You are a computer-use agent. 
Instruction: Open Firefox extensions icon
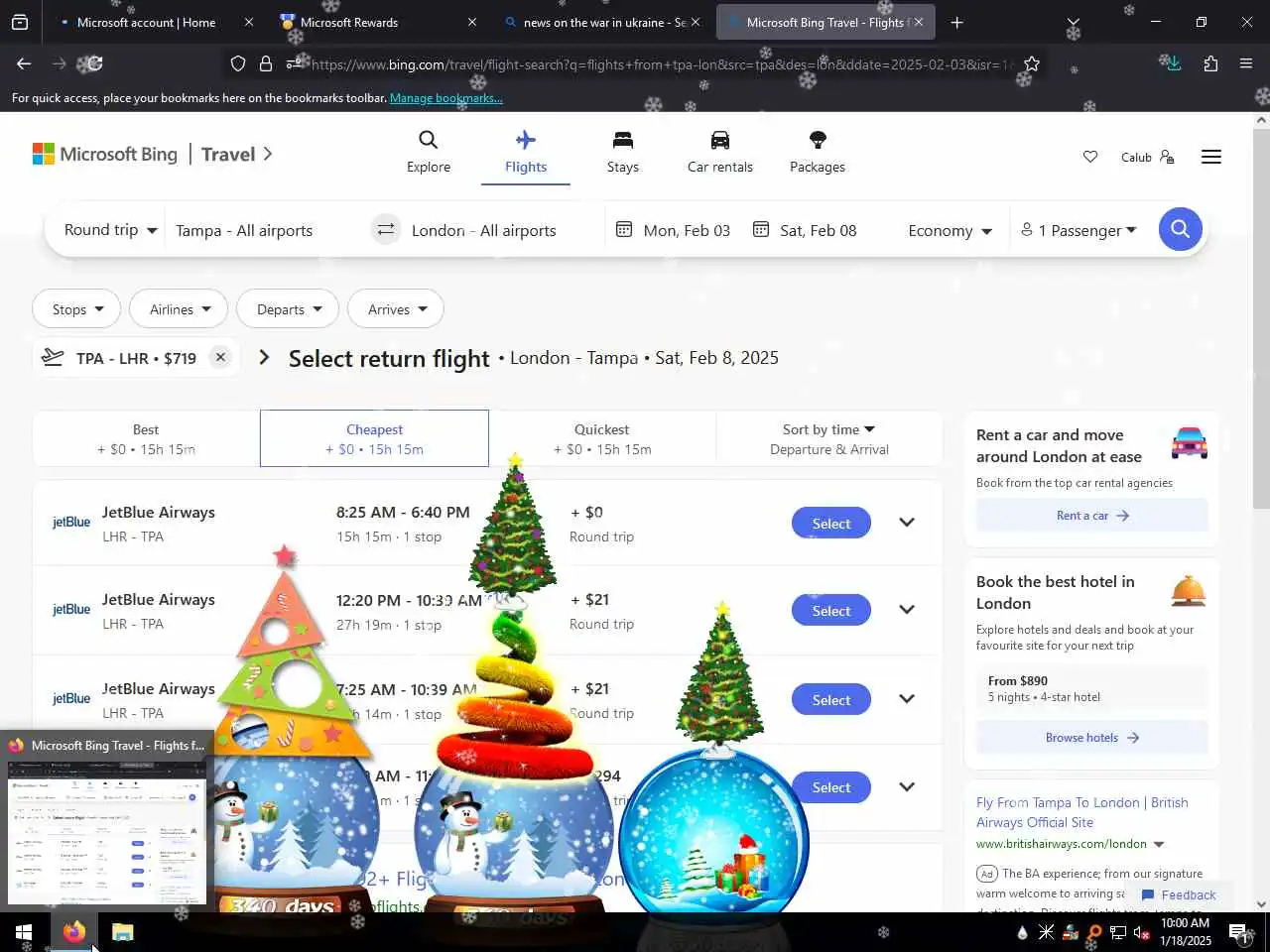1210,63
